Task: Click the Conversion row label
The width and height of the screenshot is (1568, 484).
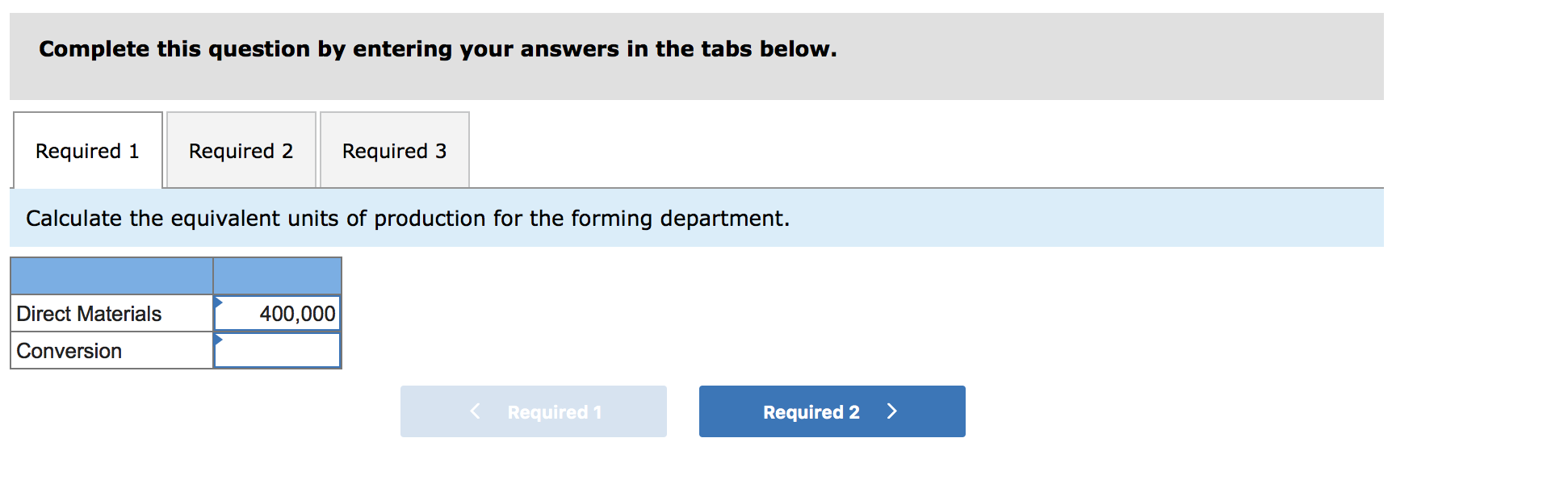Action: pyautogui.click(x=69, y=350)
